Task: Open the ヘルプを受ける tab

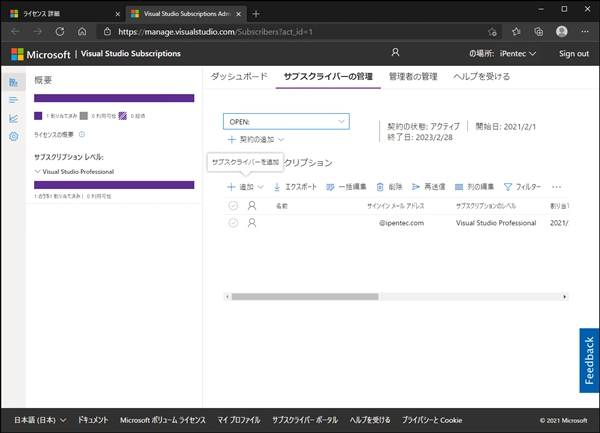Action: (x=481, y=77)
